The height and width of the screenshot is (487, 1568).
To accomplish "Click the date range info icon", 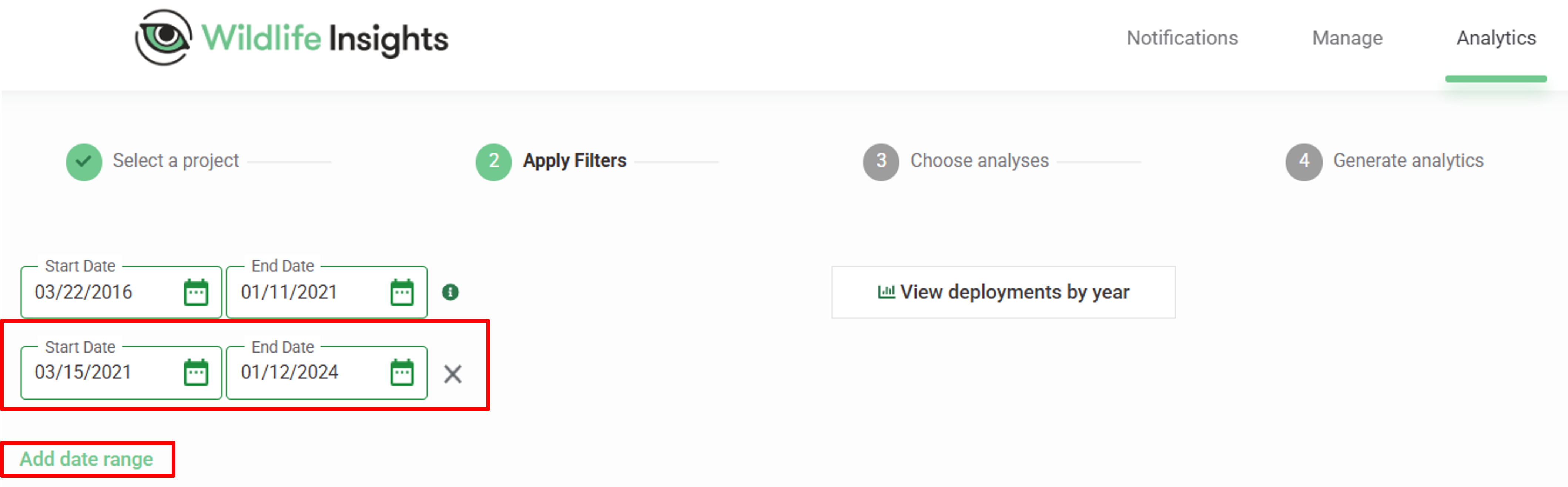I will [450, 292].
